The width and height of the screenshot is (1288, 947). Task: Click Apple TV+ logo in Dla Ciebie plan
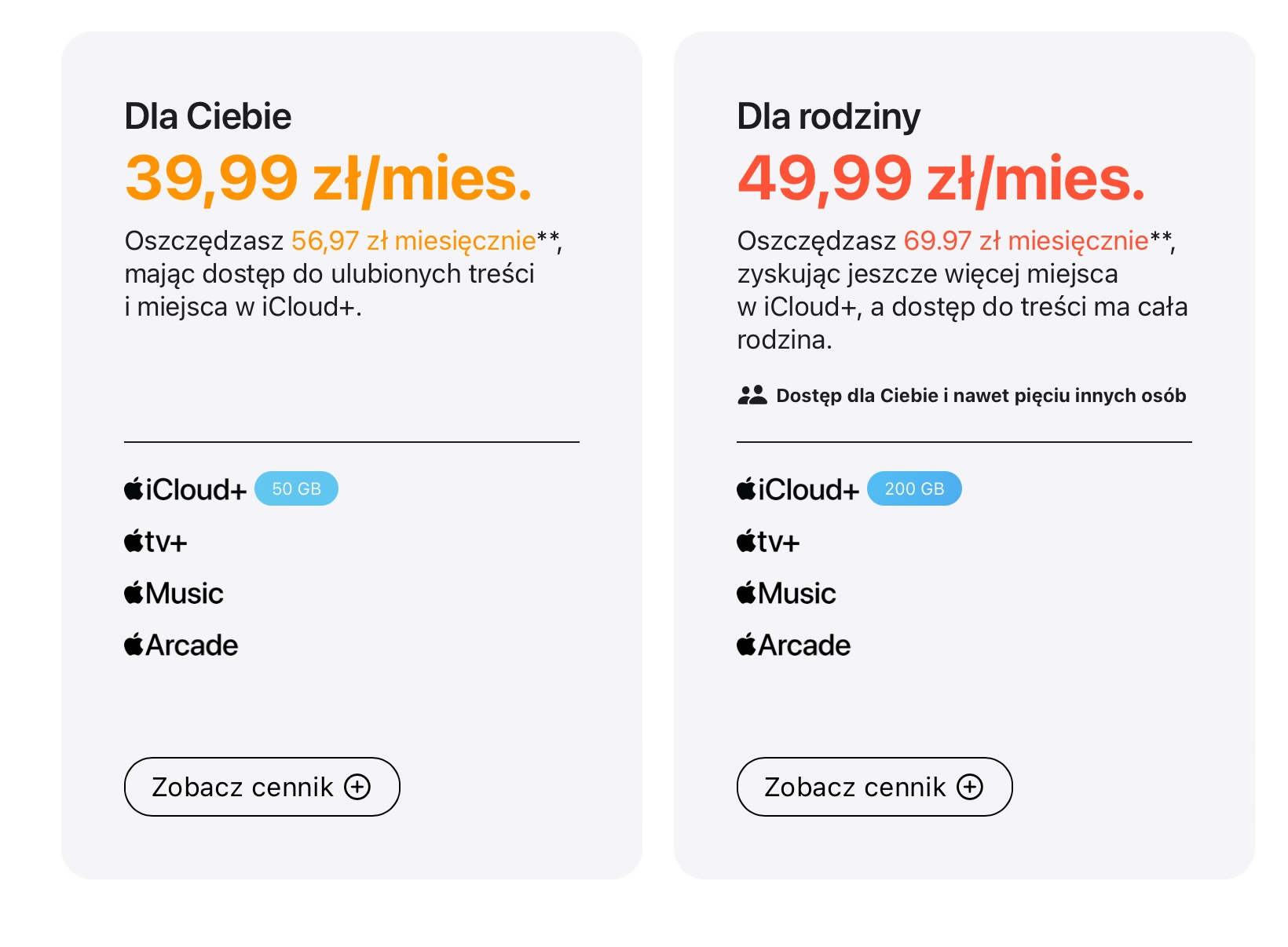coord(156,541)
